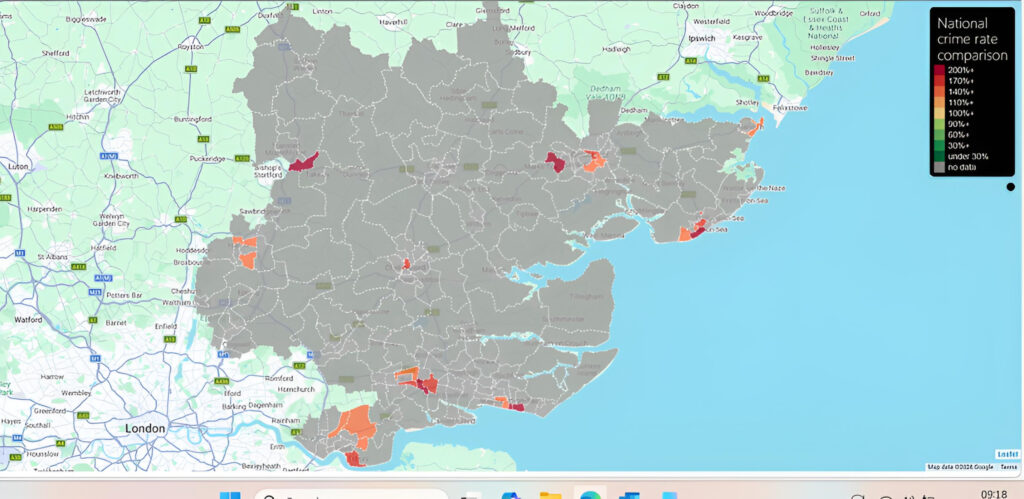Select the dark red Southend seafront area
Viewport: 1024px width, 499px height.
pyautogui.click(x=516, y=407)
